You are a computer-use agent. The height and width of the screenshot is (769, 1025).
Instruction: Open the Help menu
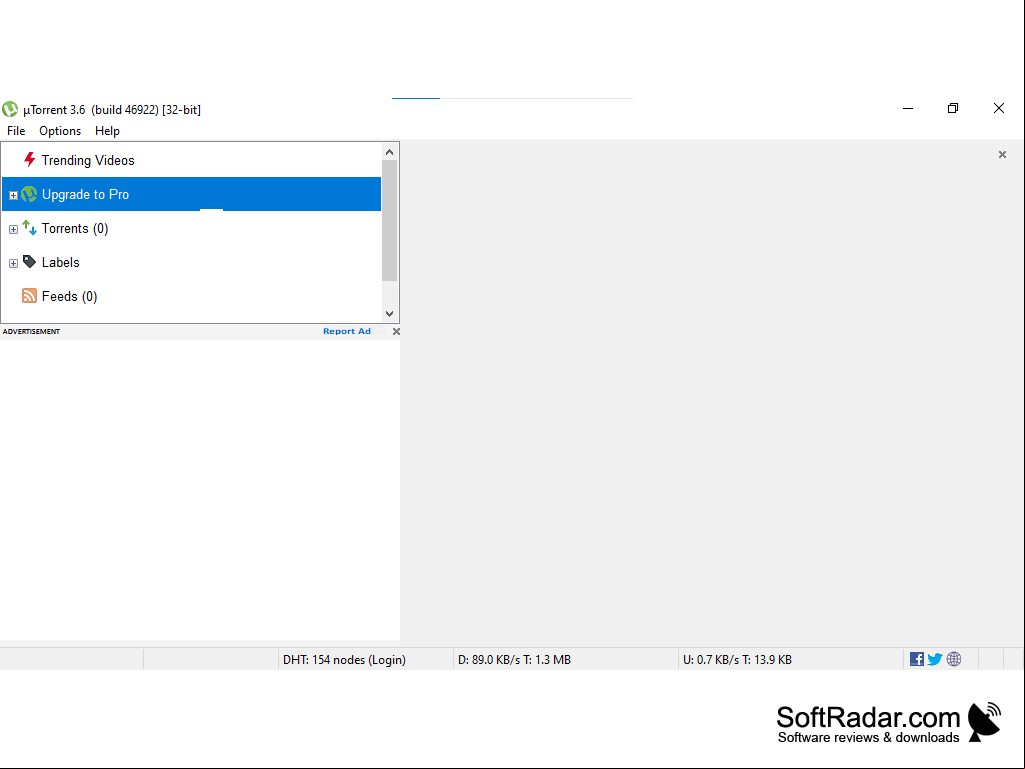tap(107, 131)
